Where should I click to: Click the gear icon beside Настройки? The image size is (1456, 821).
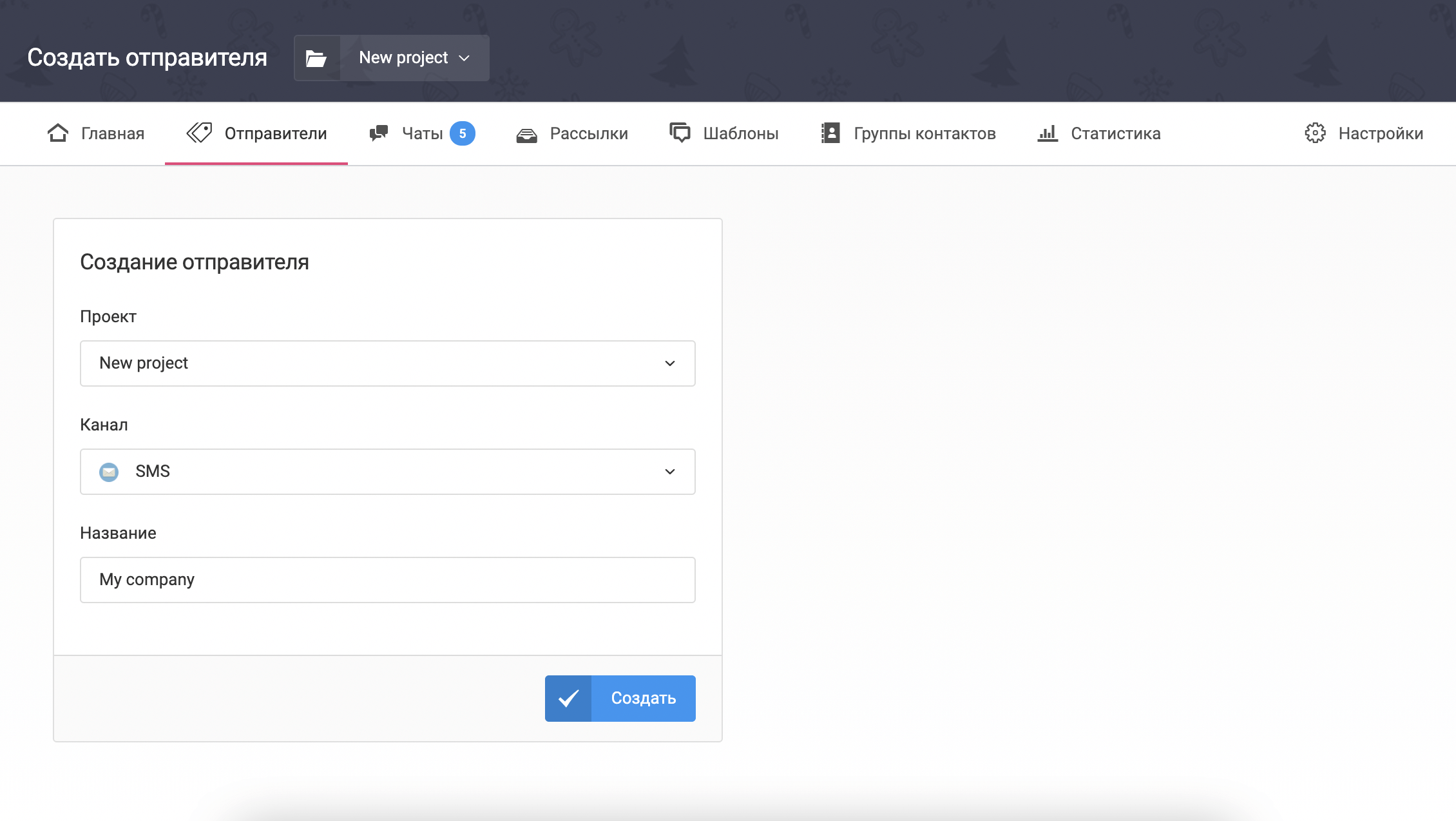coord(1315,133)
